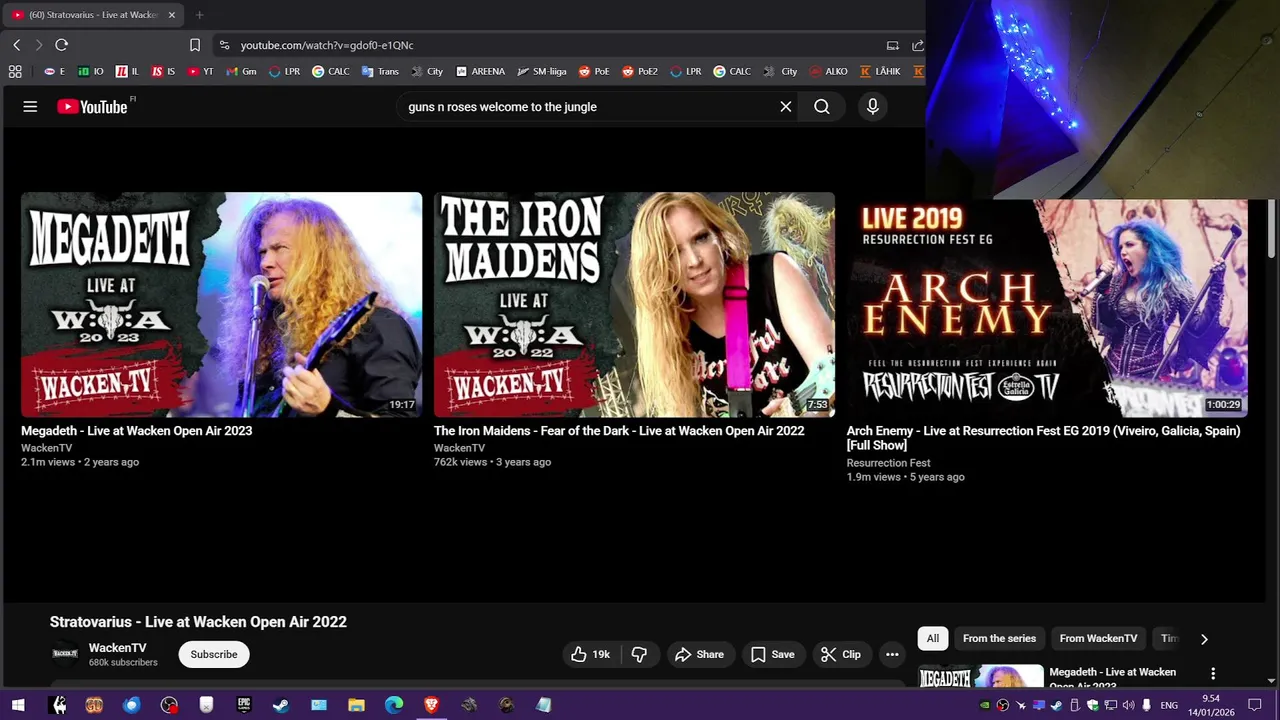Close the Stratovarius browser tab
This screenshot has width=1280, height=720.
click(x=172, y=15)
